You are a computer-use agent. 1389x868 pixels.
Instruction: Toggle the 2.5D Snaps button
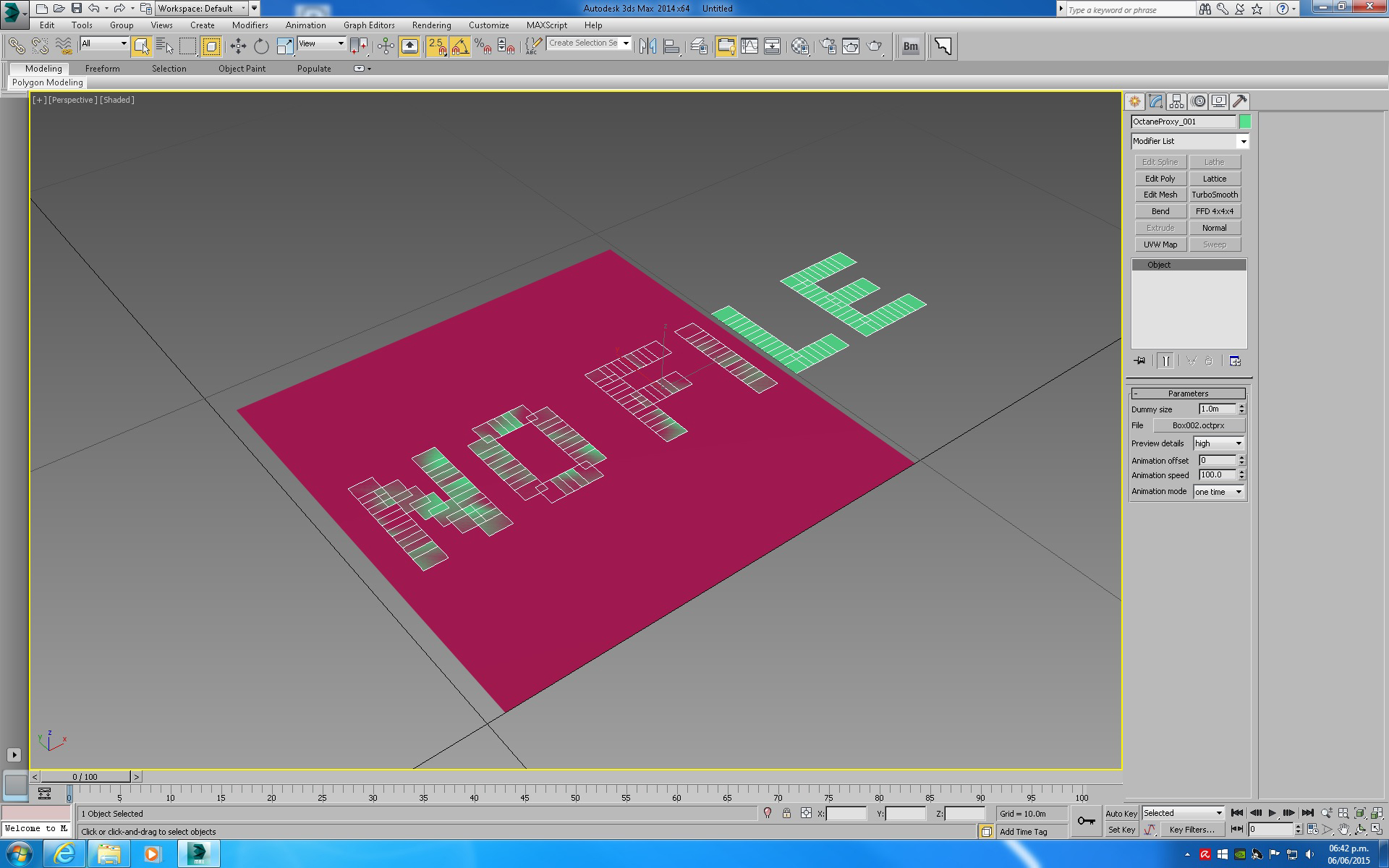(436, 46)
